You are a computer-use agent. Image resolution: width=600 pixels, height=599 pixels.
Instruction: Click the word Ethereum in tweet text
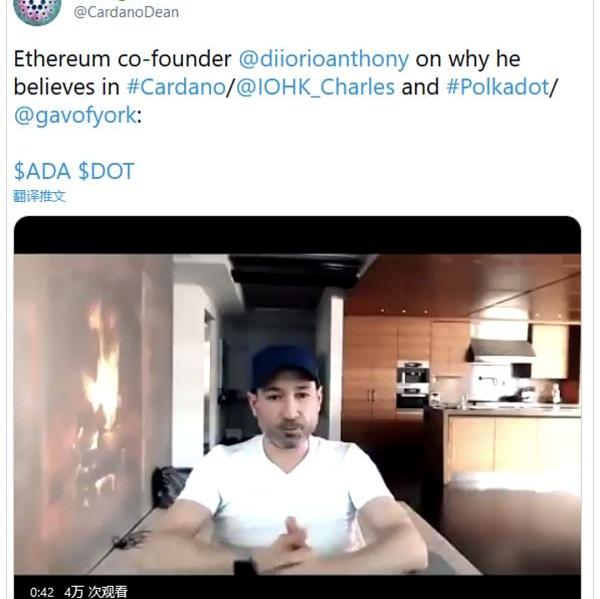click(62, 59)
